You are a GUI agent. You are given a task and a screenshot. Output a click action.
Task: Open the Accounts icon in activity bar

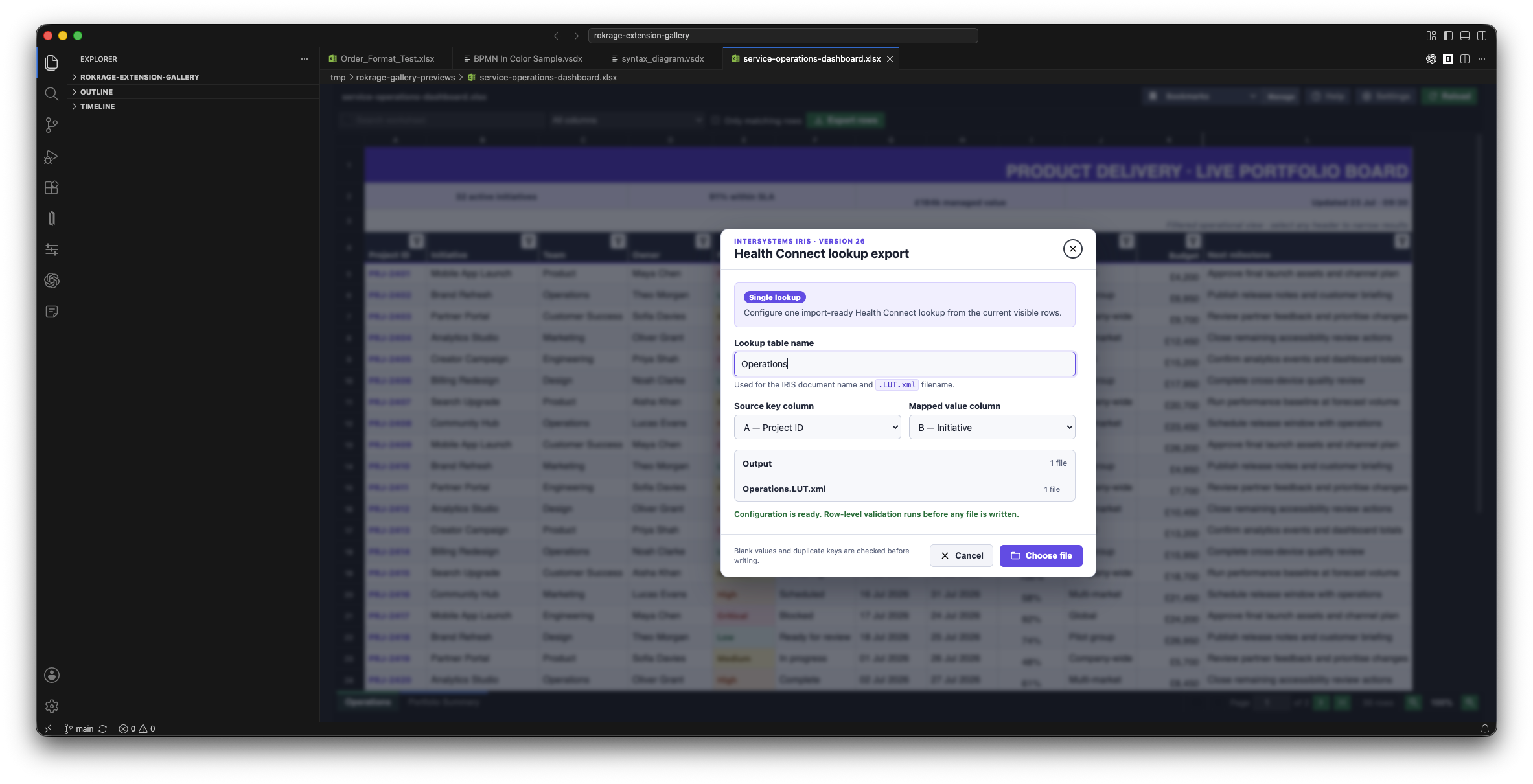click(x=52, y=675)
